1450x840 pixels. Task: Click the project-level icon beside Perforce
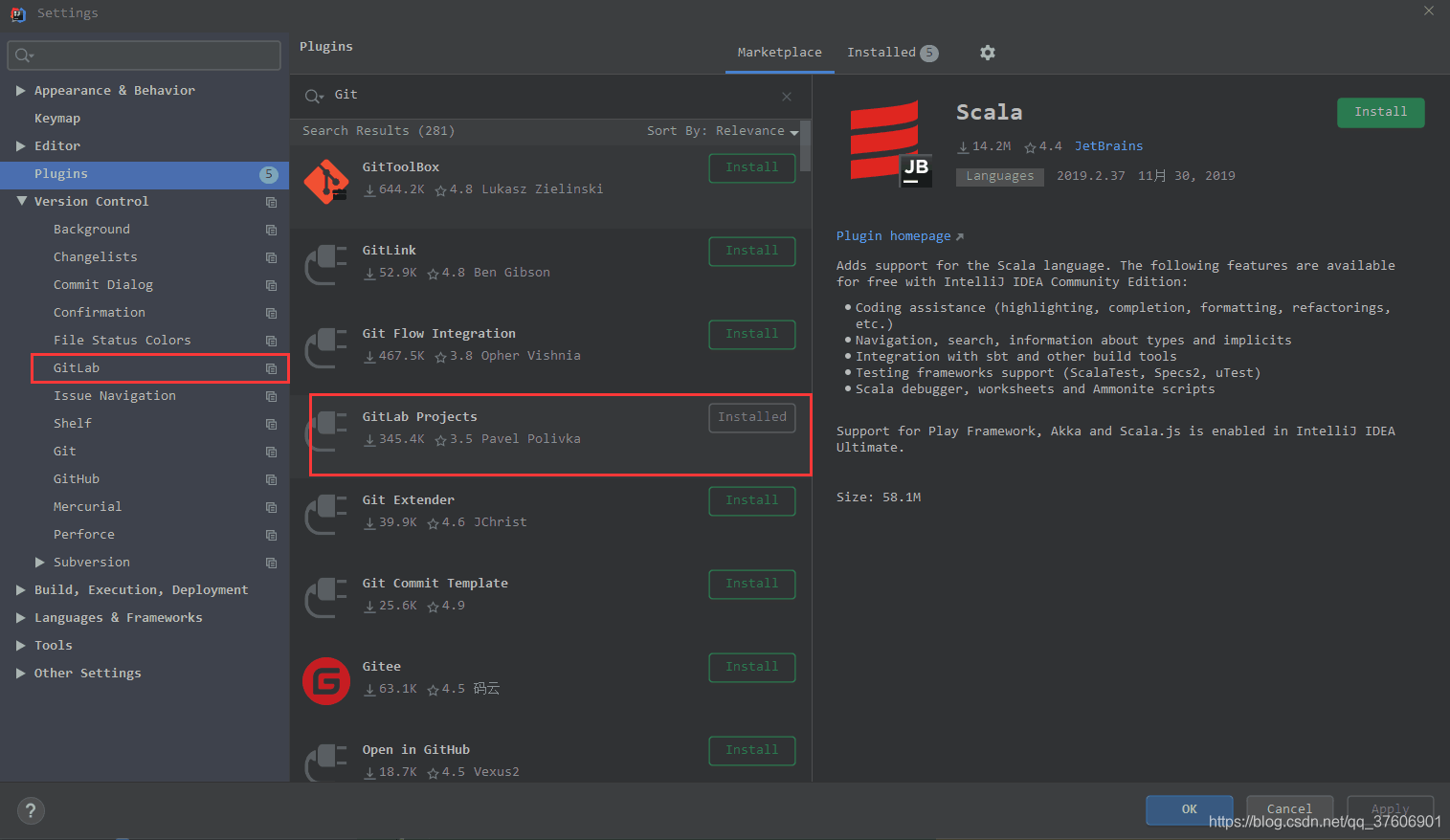coord(272,535)
